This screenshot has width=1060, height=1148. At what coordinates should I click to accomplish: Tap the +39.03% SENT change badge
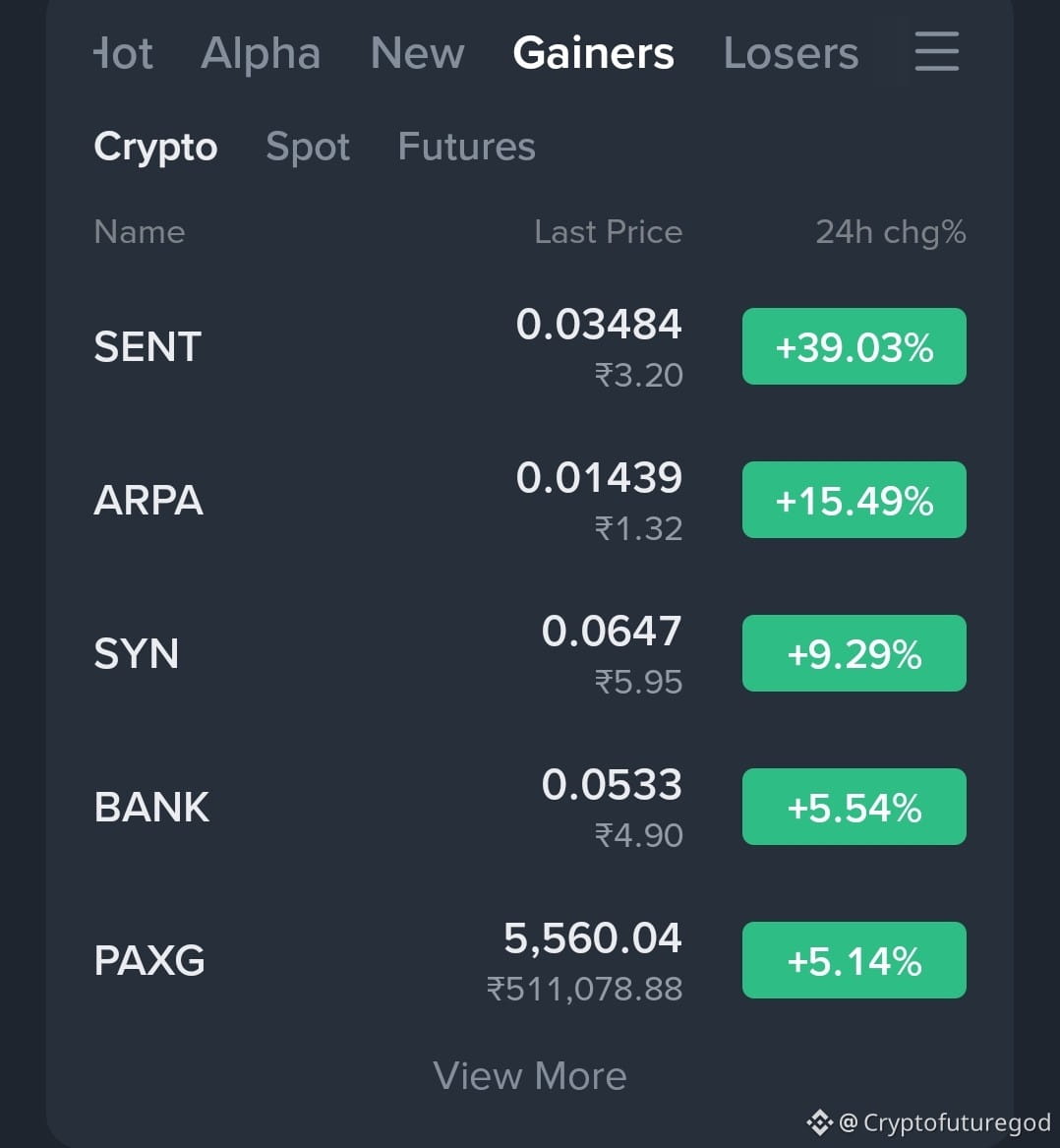tap(854, 346)
